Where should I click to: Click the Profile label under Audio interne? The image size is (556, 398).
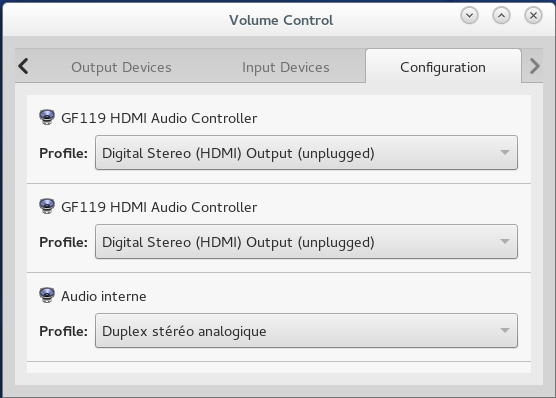pos(63,331)
